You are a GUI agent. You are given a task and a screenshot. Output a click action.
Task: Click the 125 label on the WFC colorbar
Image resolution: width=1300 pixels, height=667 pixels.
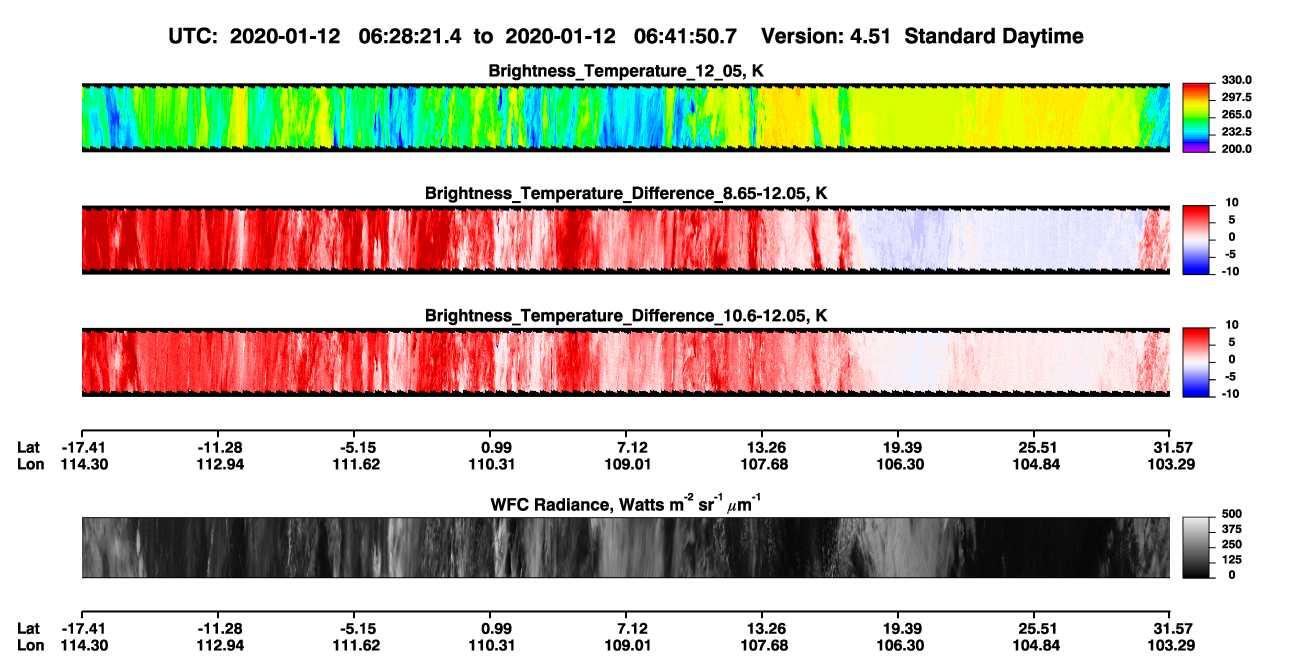coord(1230,559)
